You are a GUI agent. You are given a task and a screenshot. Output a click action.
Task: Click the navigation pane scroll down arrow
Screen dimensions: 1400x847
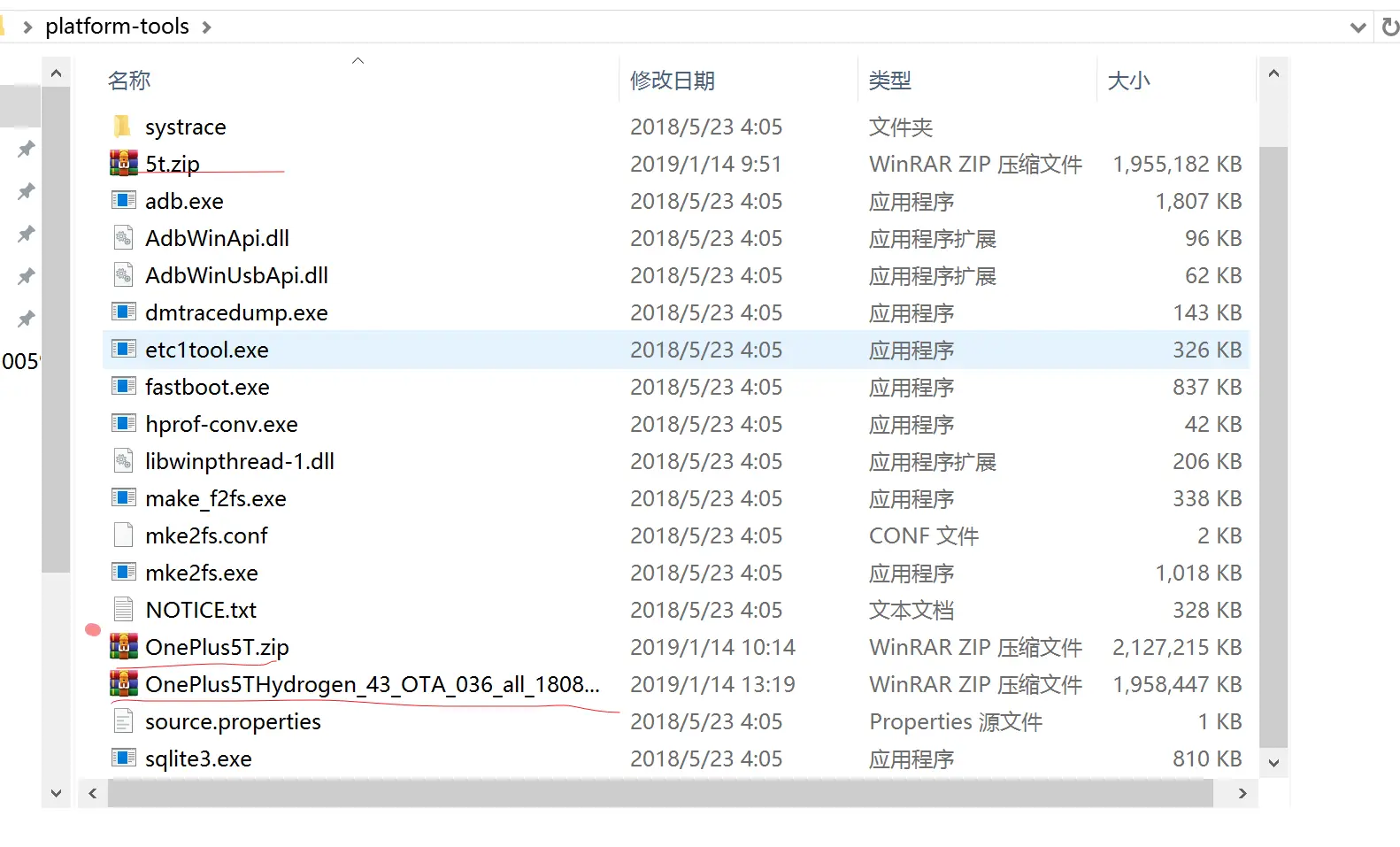56,793
